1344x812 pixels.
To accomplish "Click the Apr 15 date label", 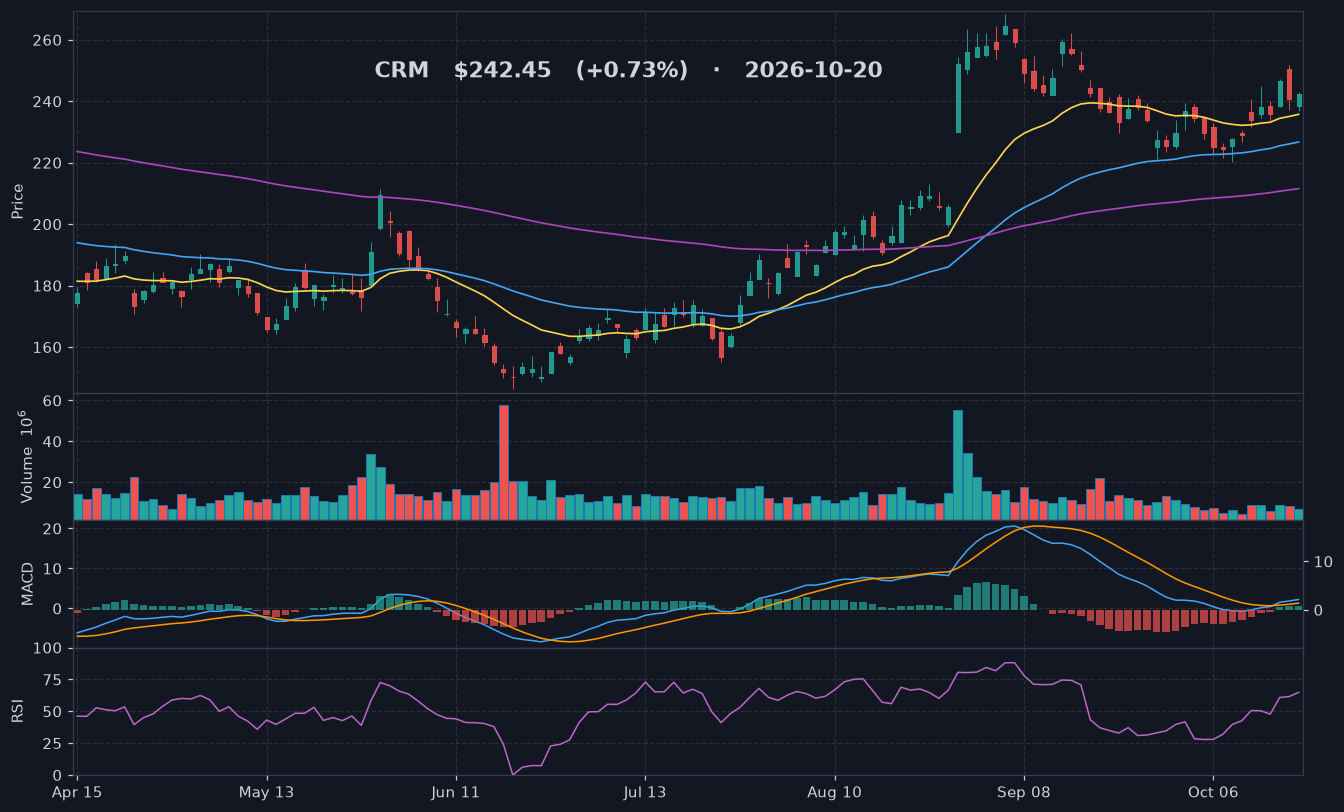I will point(77,793).
